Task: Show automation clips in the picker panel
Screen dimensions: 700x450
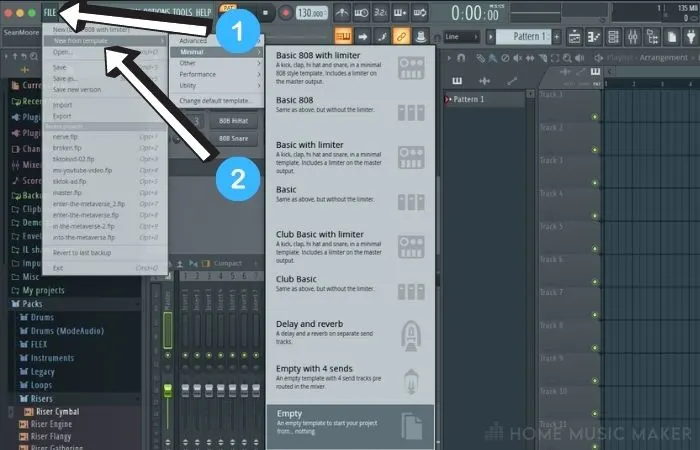Action: coord(512,81)
